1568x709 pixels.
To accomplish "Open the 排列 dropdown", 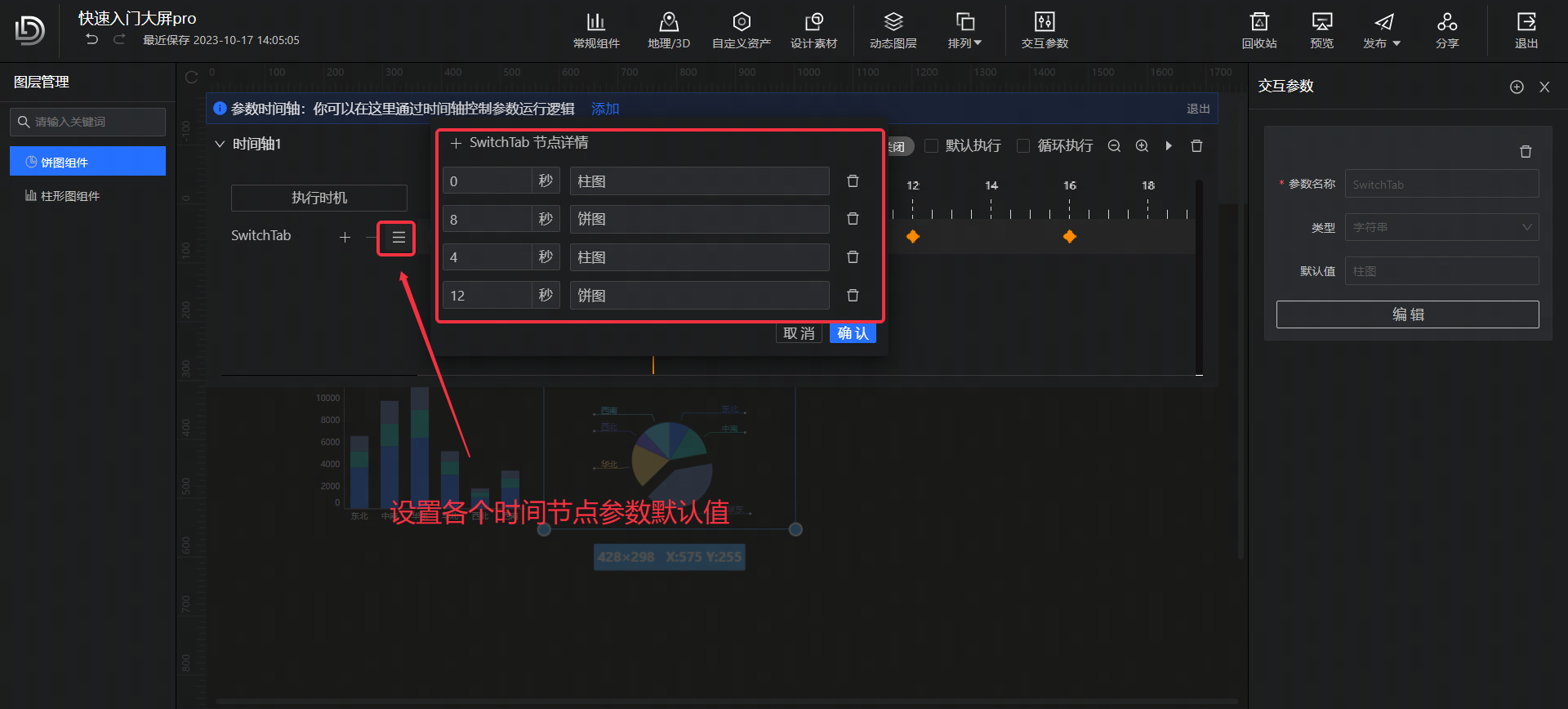I will click(x=964, y=30).
